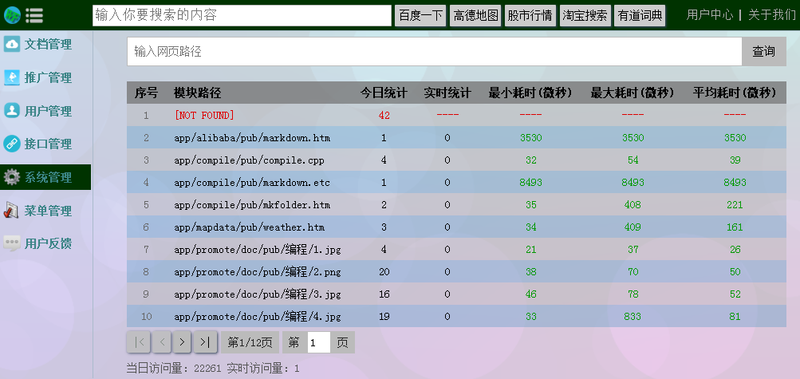Viewport: 800px width, 379px height.
Task: Focus the top search content field
Action: (242, 16)
